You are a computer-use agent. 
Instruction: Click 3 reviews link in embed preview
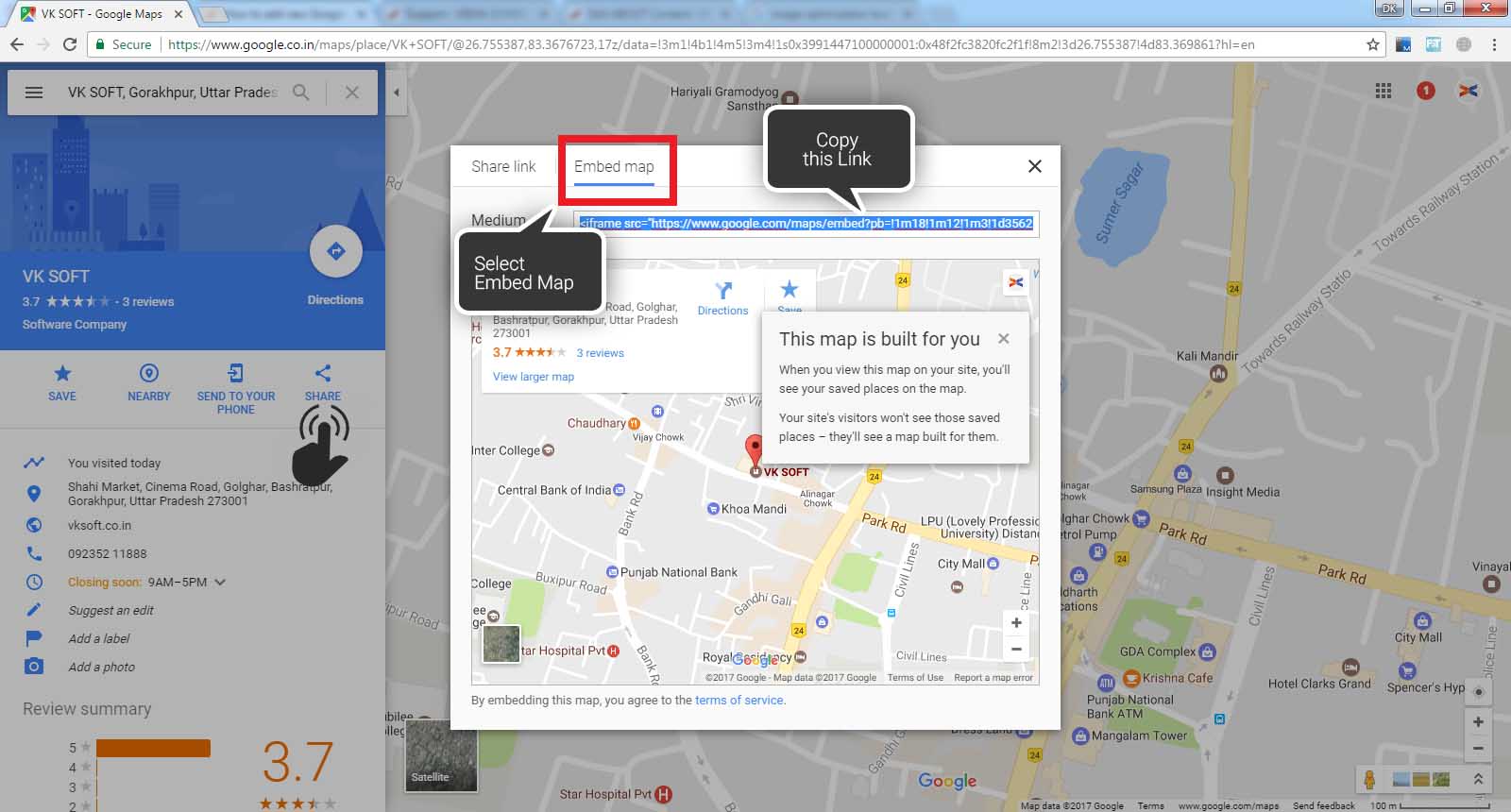click(601, 353)
